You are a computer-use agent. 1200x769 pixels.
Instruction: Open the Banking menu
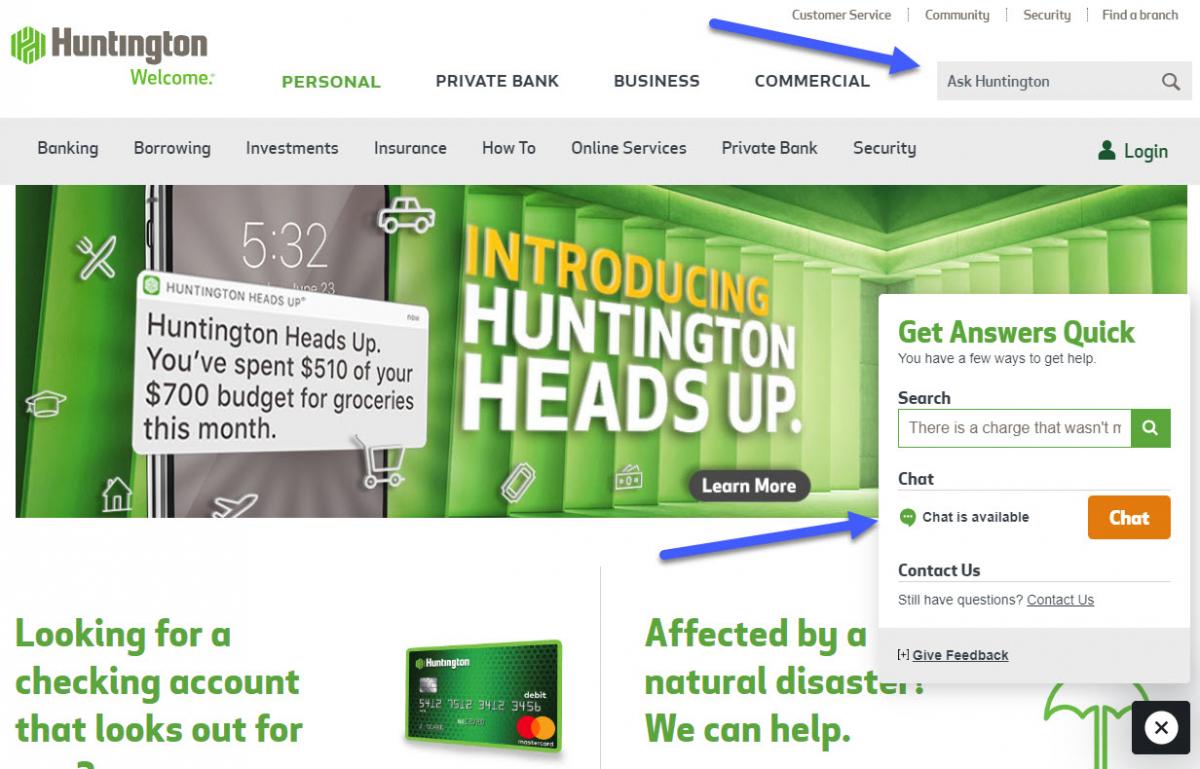(68, 148)
